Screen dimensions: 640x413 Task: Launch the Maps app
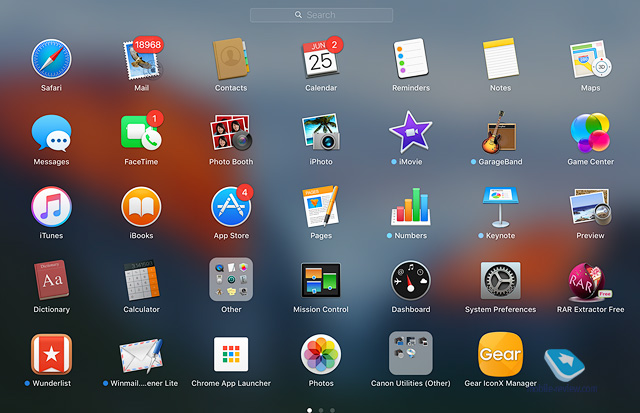591,59
